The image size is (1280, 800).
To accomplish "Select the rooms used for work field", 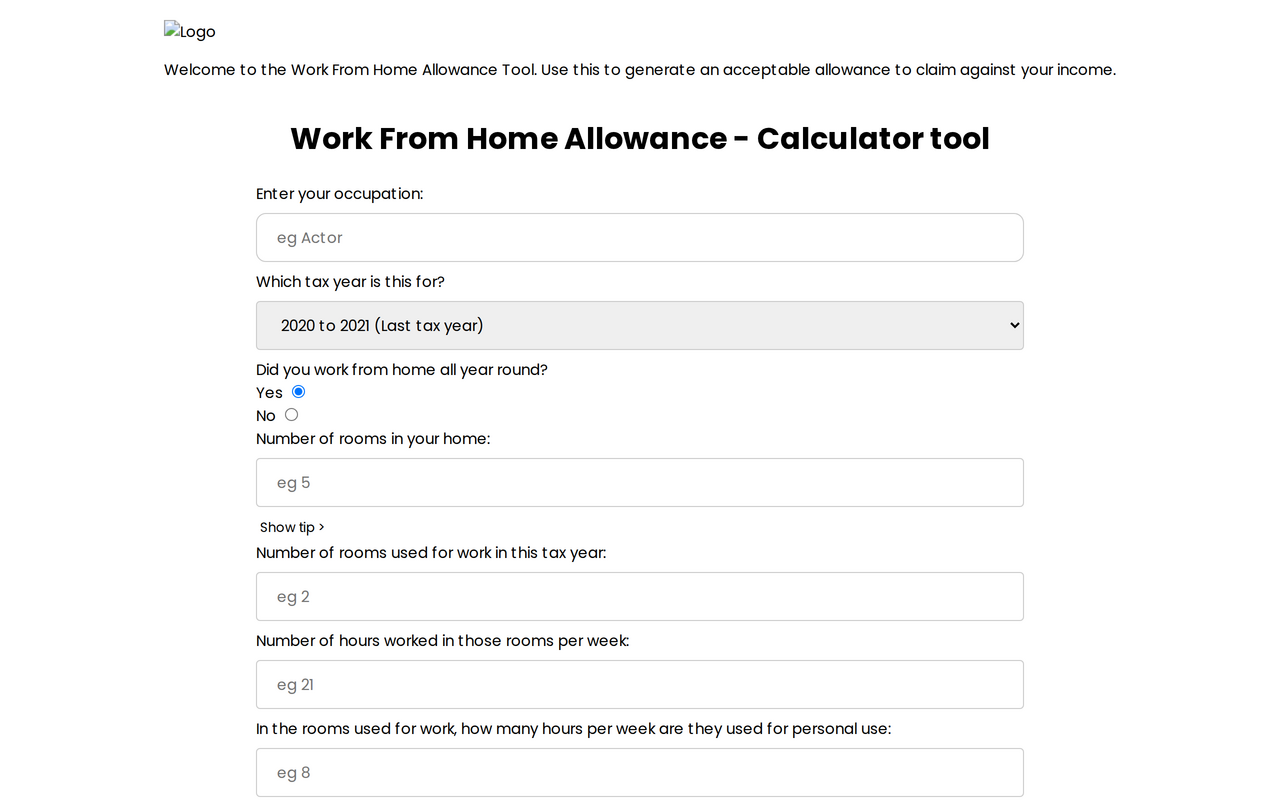I will coord(639,596).
